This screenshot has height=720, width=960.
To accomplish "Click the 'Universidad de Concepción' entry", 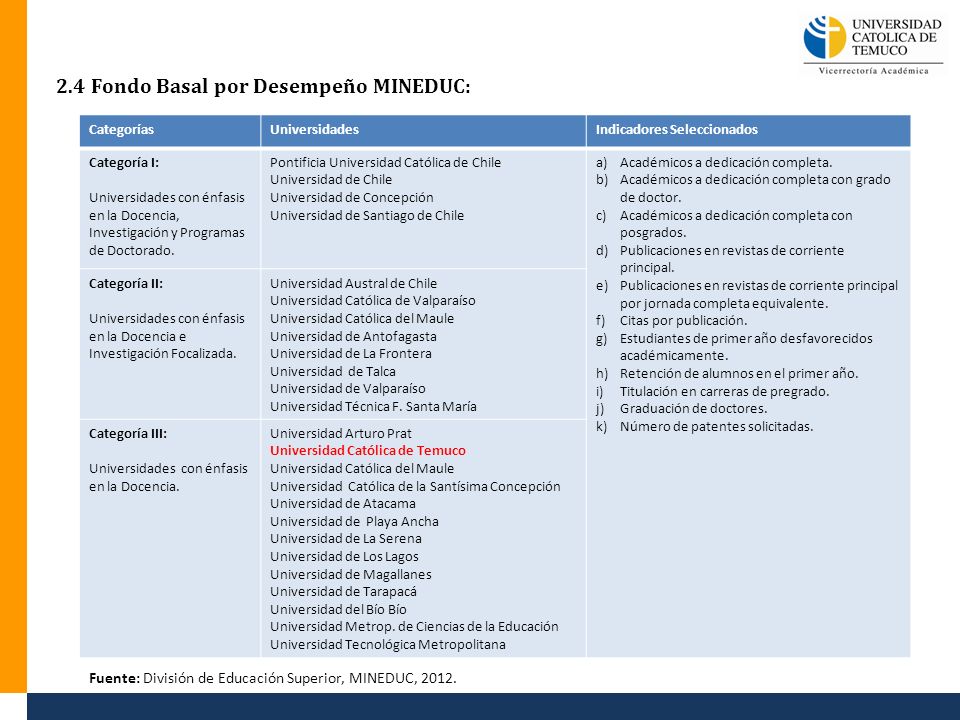I will pyautogui.click(x=351, y=197).
